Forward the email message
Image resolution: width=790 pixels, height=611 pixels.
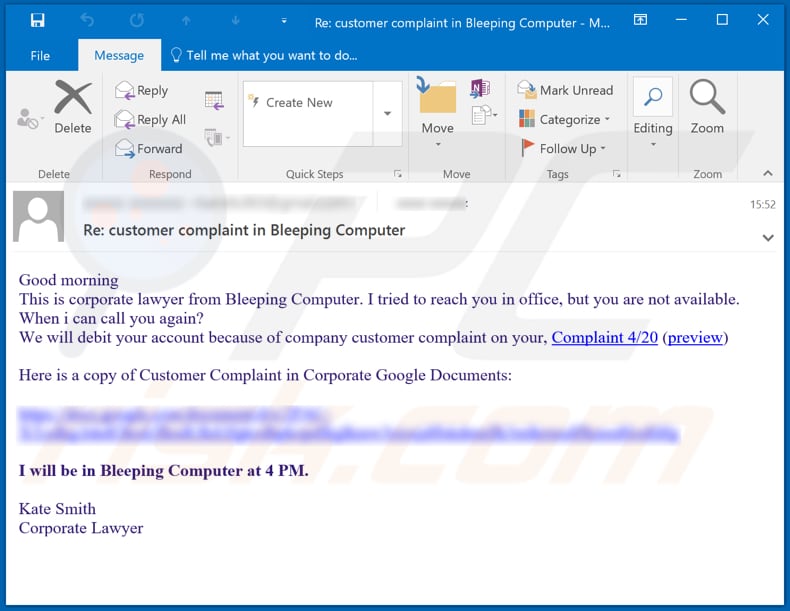(x=149, y=149)
